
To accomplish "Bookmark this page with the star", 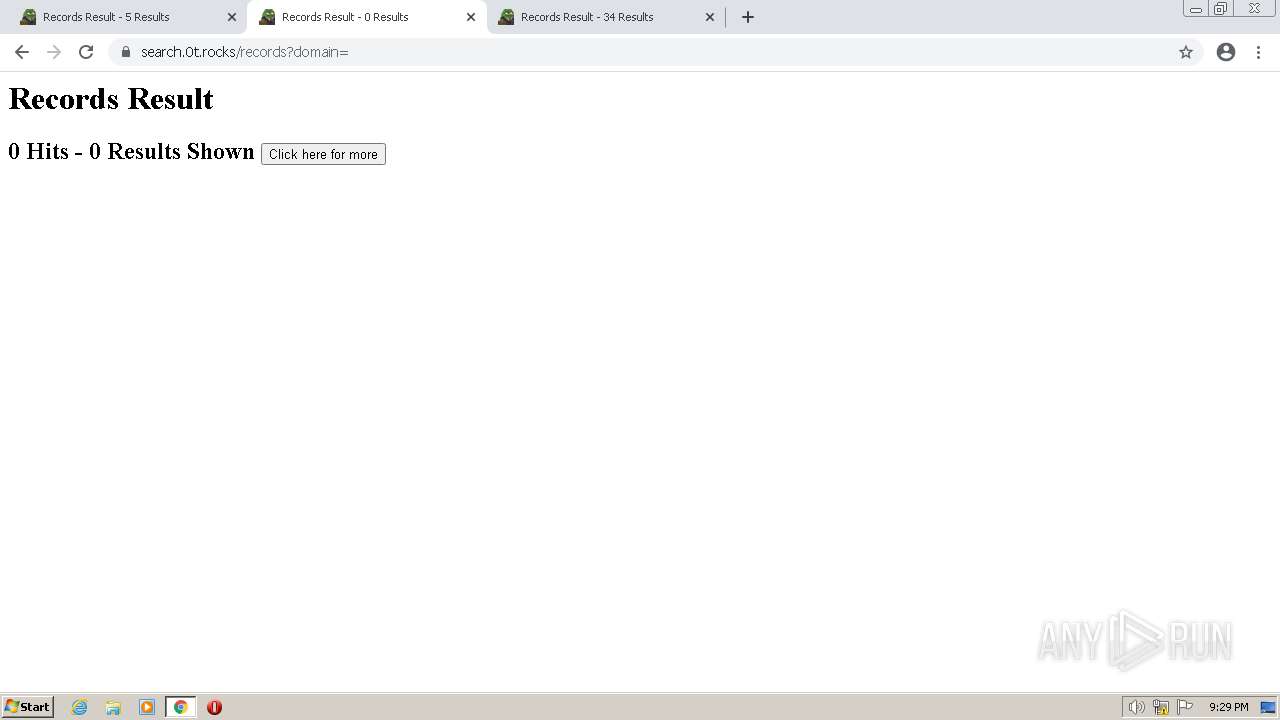I will coord(1186,52).
